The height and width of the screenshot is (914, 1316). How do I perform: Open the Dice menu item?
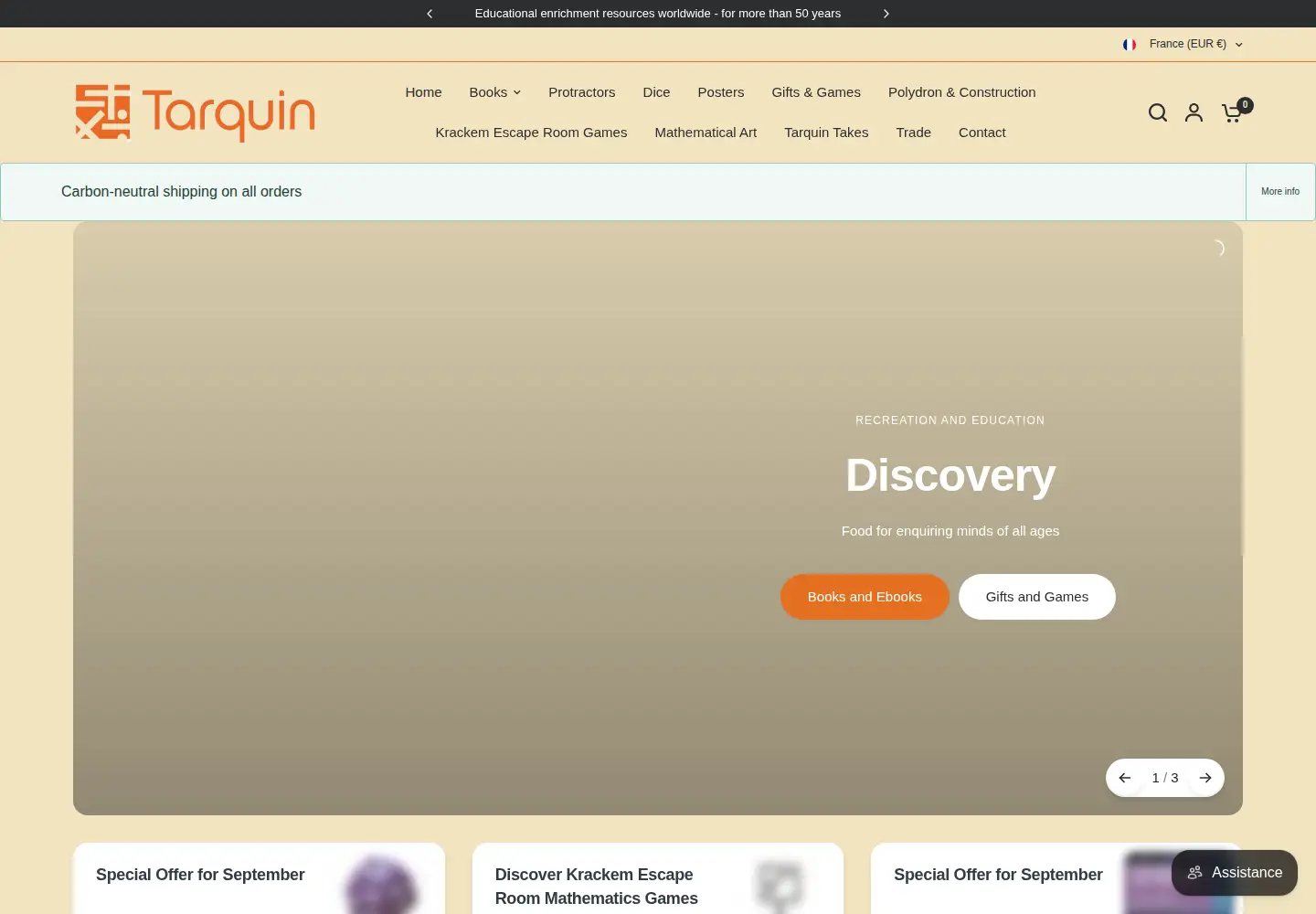pos(656,92)
